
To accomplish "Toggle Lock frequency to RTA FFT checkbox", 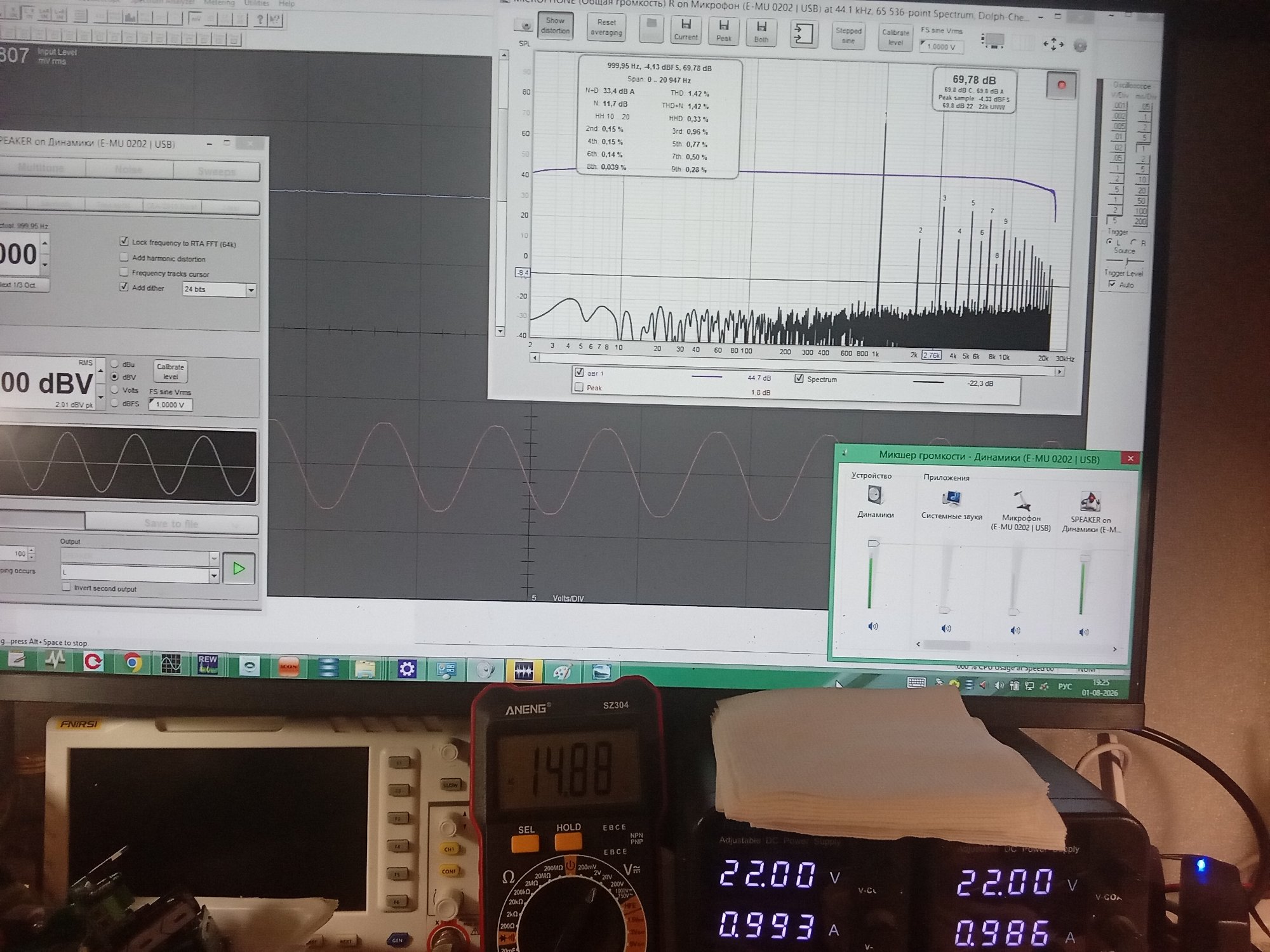I will (124, 241).
